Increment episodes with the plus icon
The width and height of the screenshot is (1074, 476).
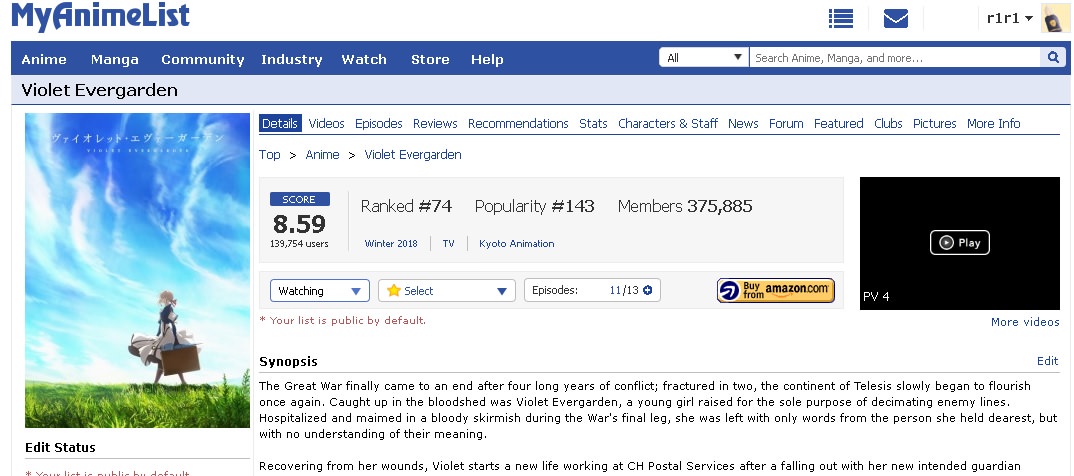coord(647,290)
